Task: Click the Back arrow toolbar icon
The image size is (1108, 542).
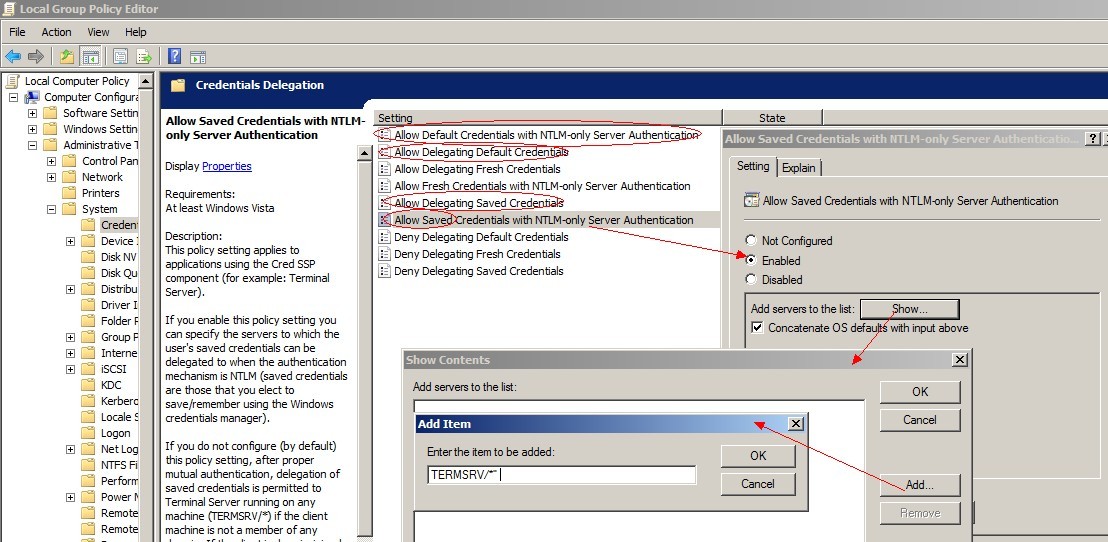Action: click(13, 56)
